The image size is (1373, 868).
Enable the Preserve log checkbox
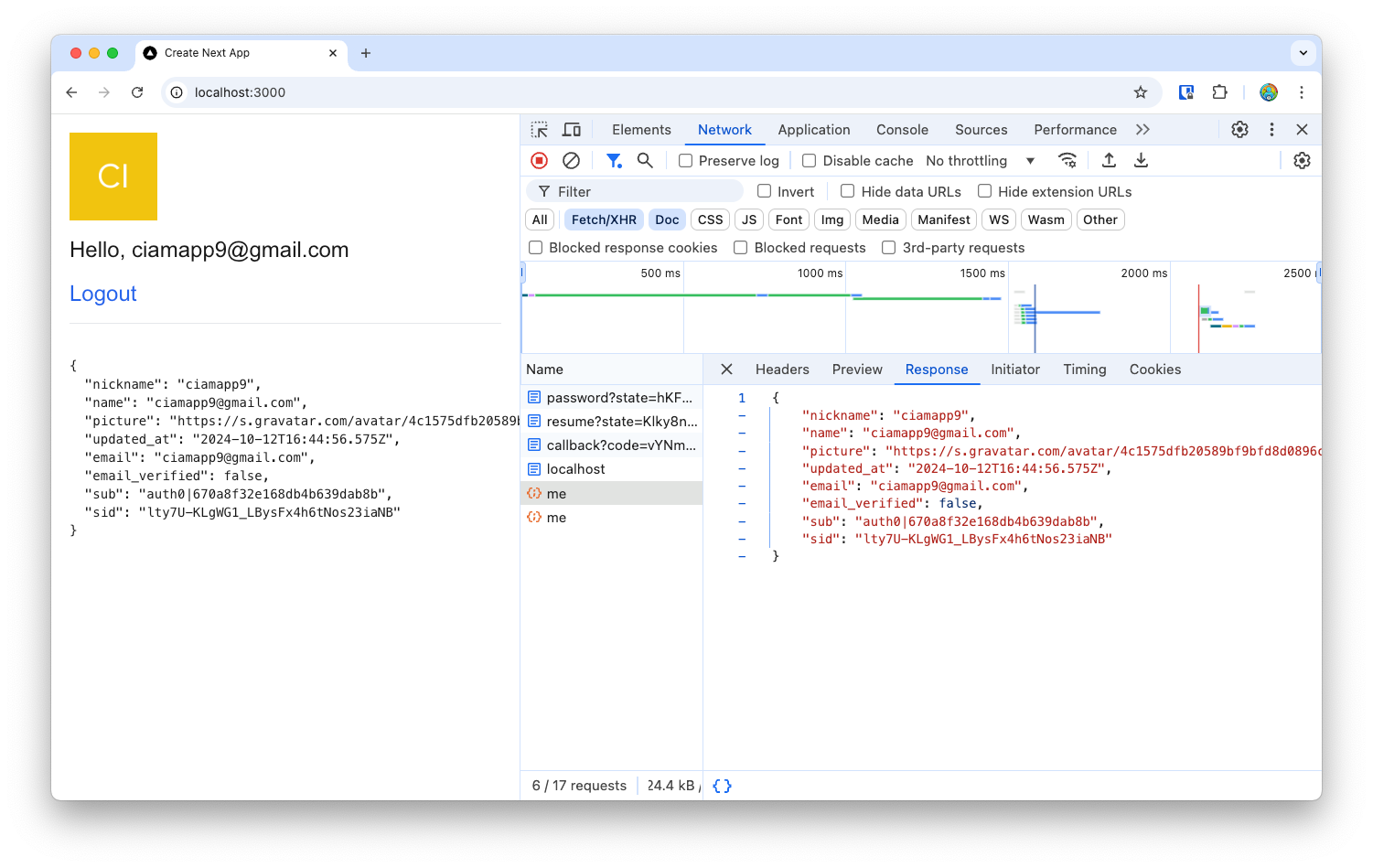coord(685,161)
